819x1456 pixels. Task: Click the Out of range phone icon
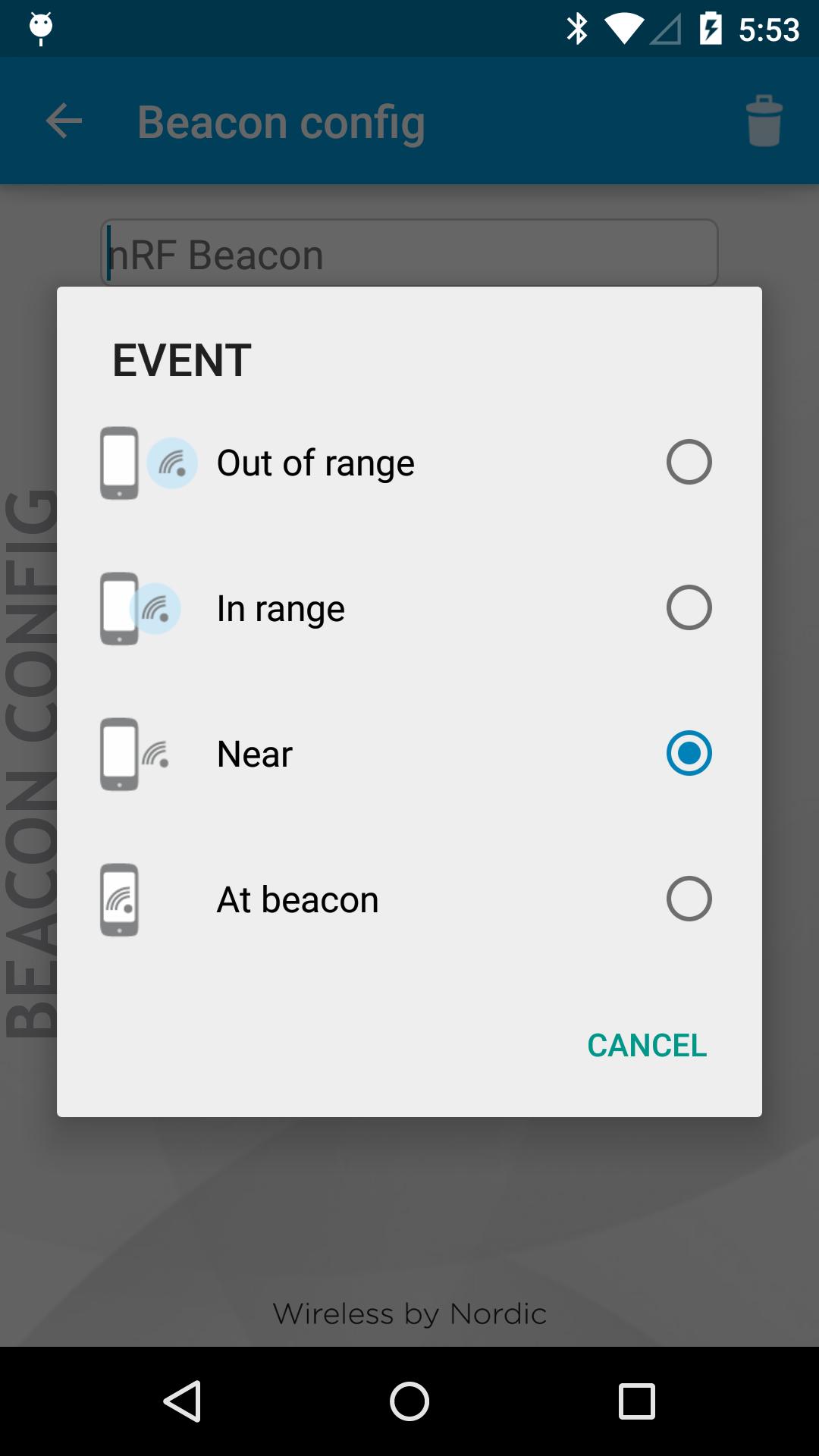pos(119,462)
